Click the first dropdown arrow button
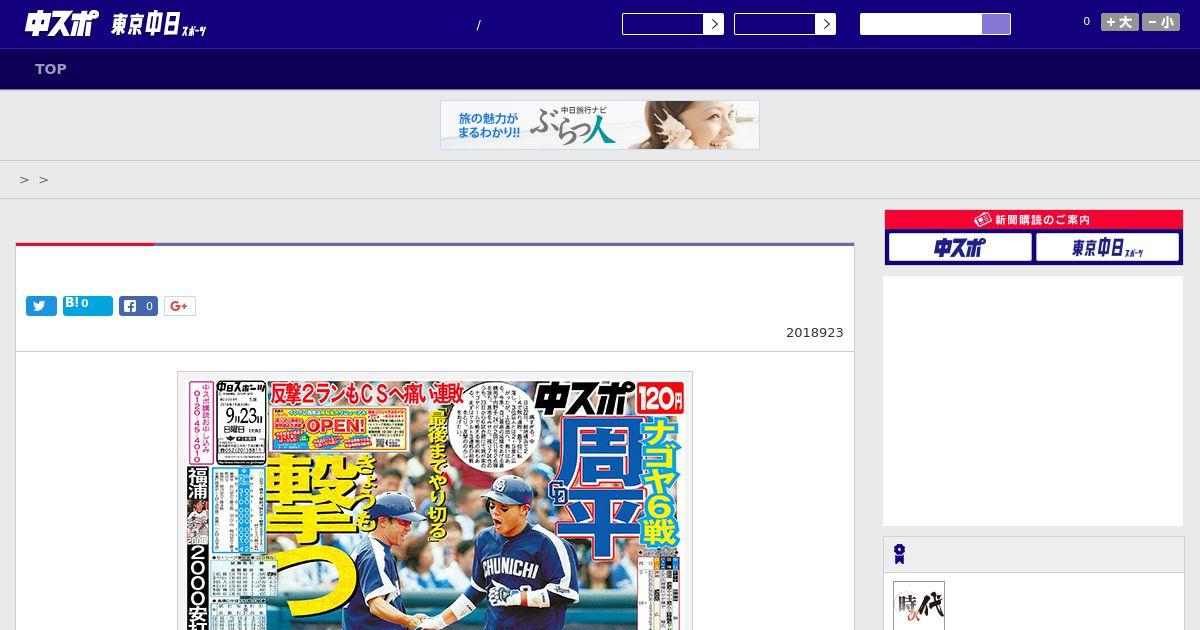The width and height of the screenshot is (1200, 630). (x=713, y=24)
